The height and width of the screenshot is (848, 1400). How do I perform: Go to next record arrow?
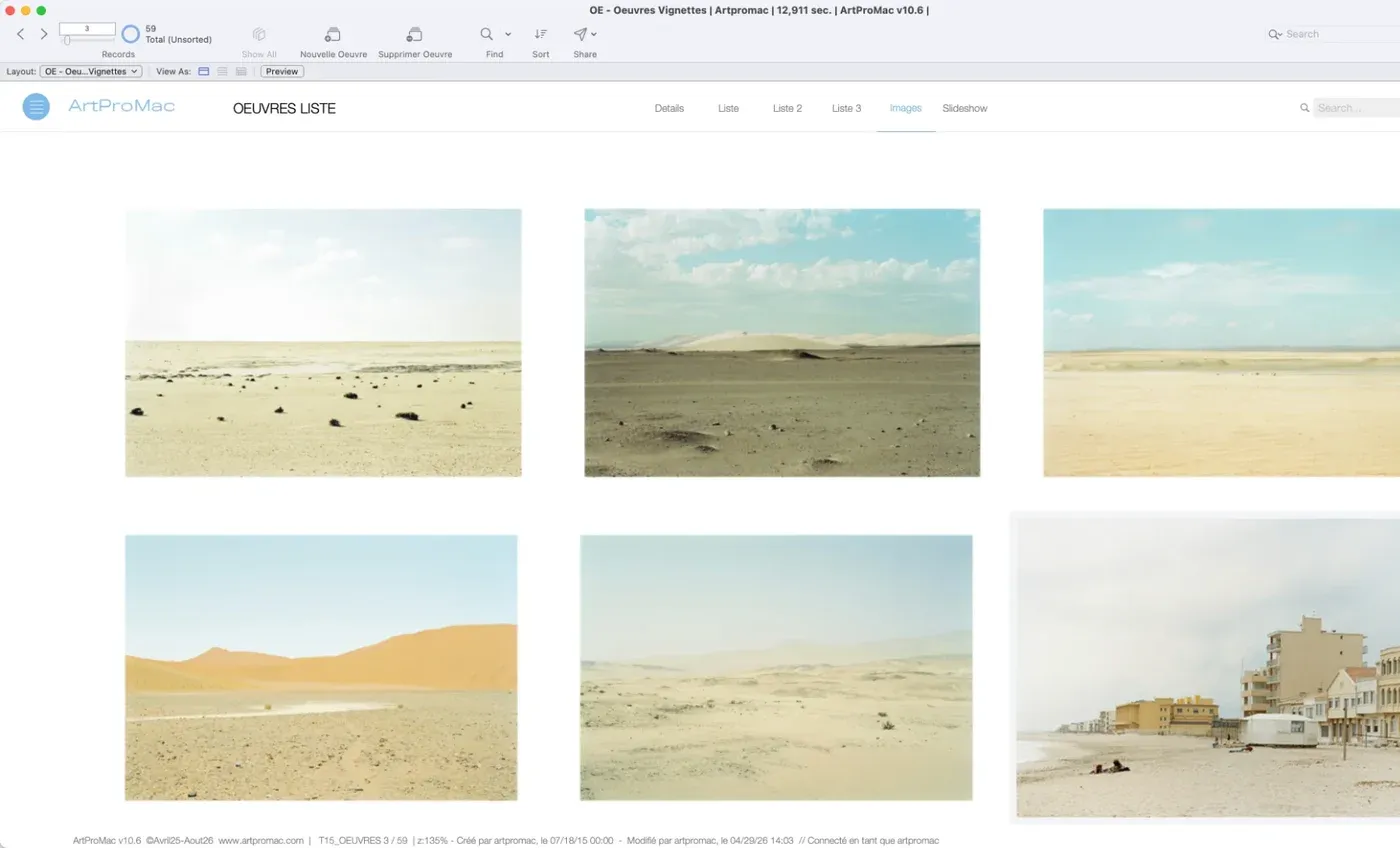tap(44, 34)
